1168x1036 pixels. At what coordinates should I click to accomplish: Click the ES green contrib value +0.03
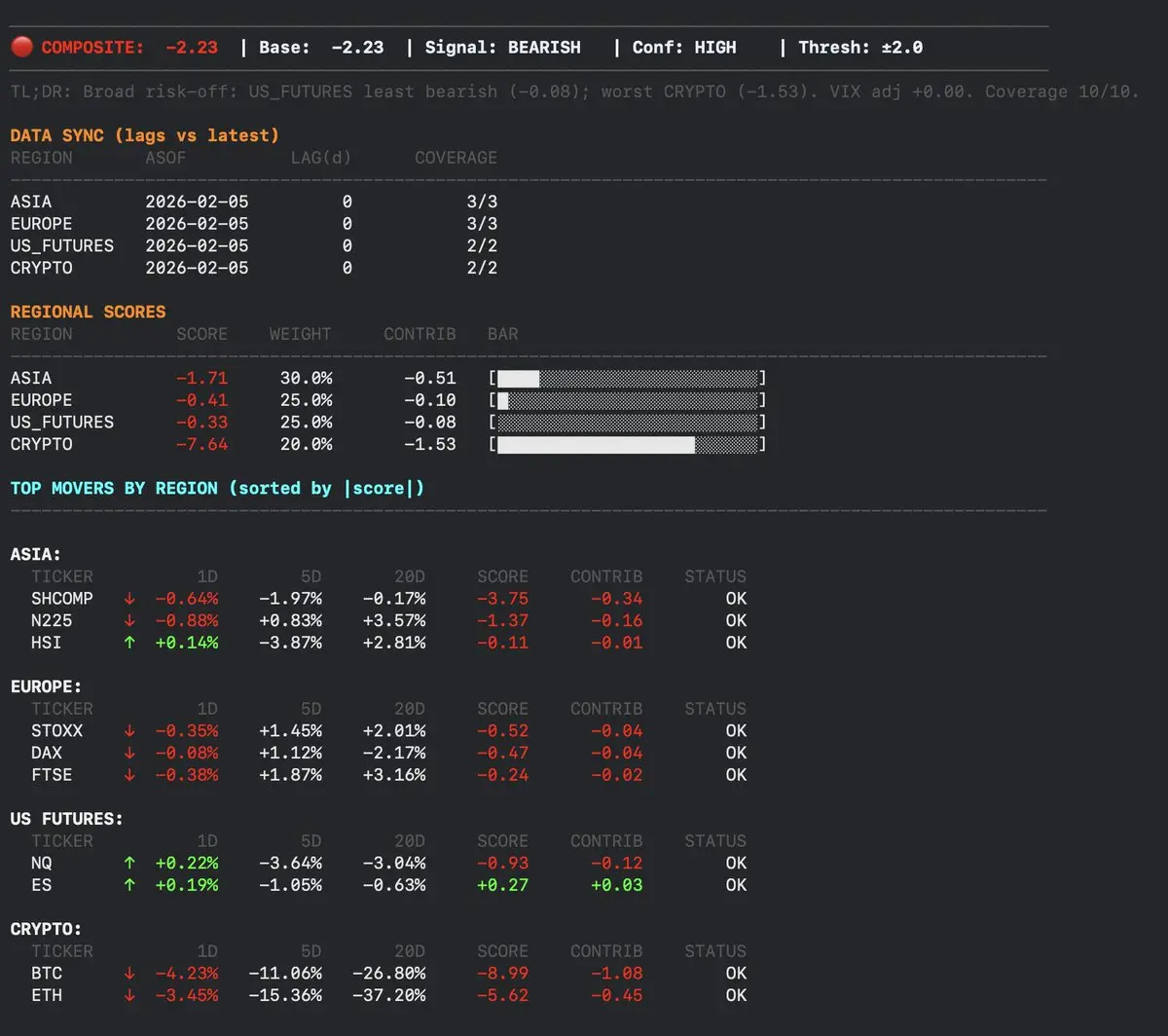(616, 885)
